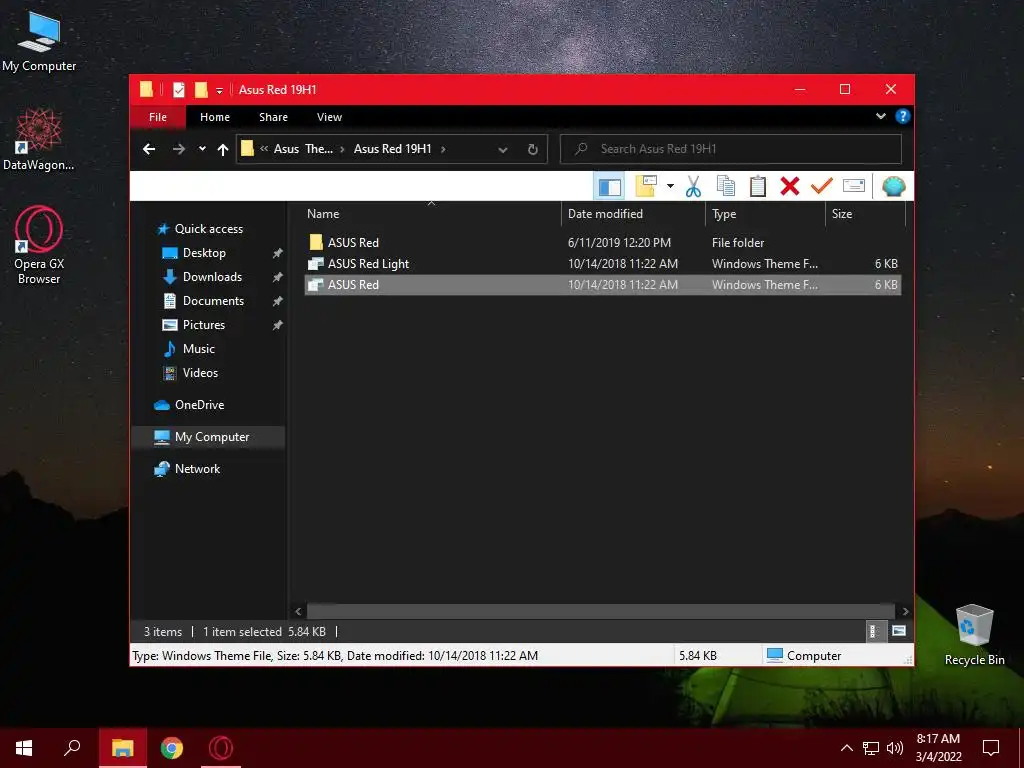
Task: Click the new folder/layout toolbar icon
Action: pos(646,186)
